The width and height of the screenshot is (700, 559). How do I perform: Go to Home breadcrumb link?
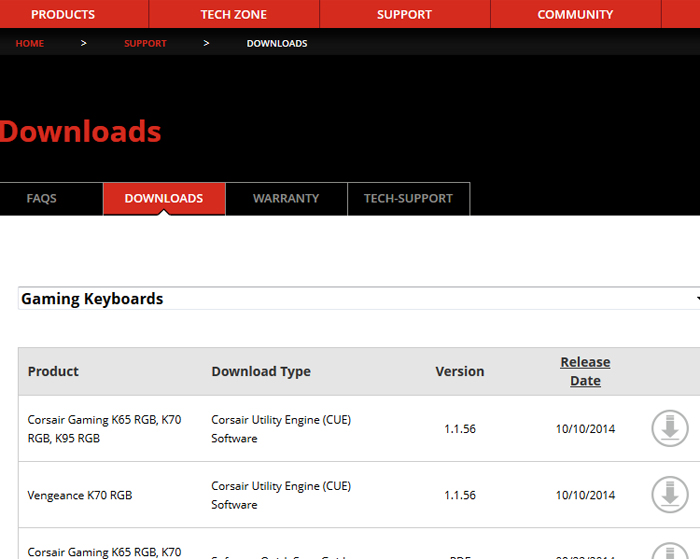(x=30, y=43)
